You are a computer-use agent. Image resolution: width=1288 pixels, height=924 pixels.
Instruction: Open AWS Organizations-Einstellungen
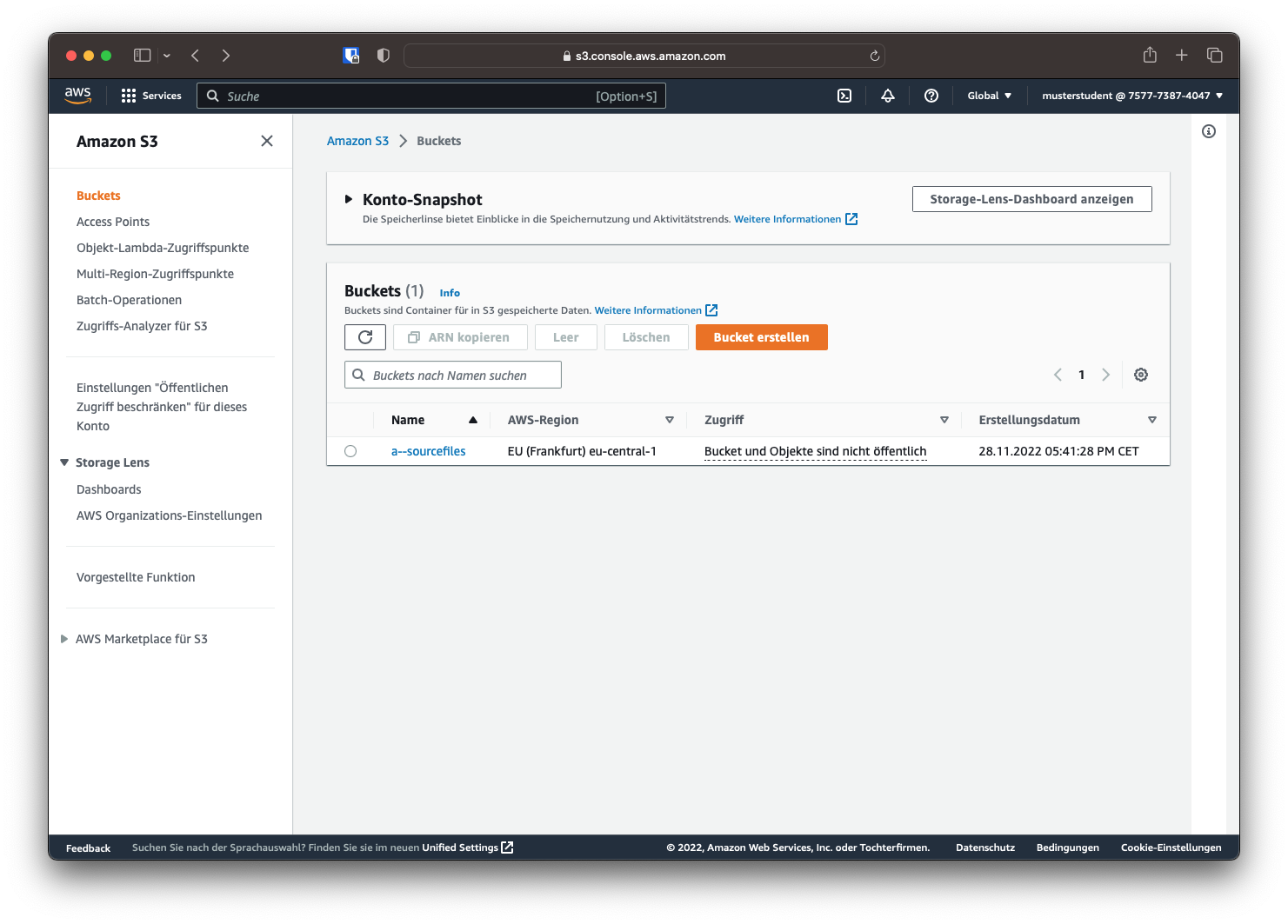[x=169, y=515]
